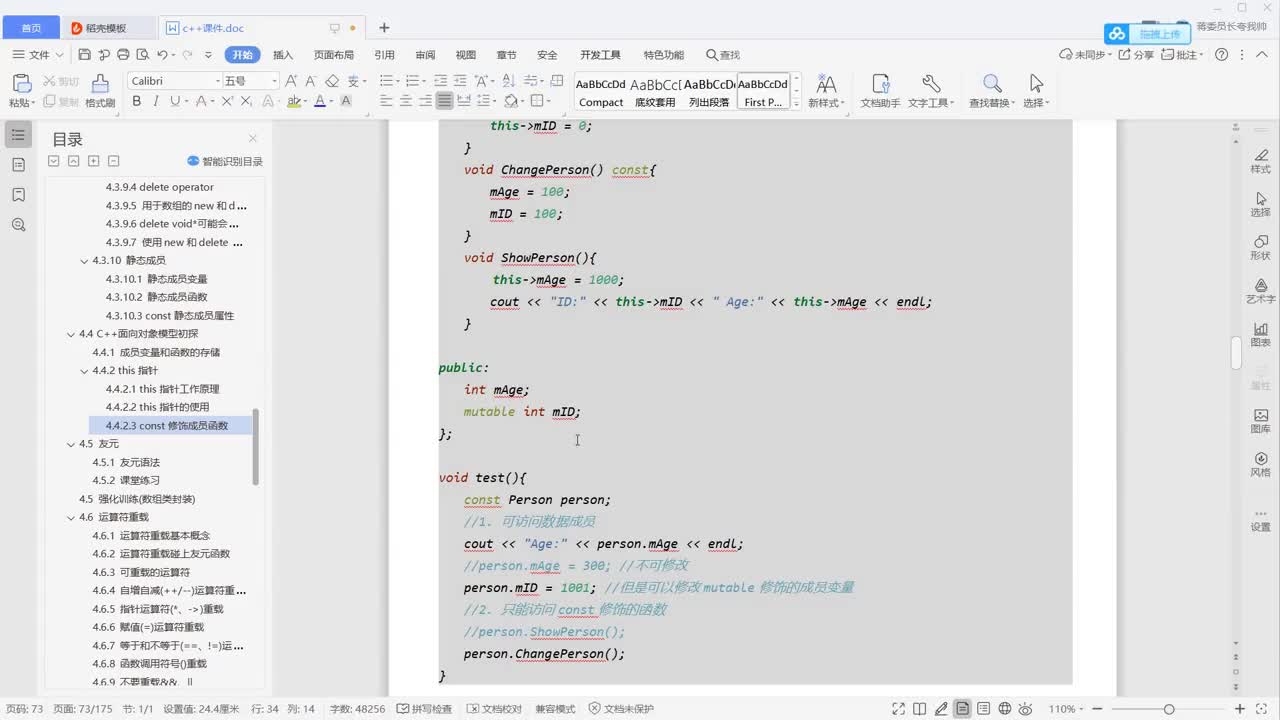
Task: Toggle Bold formatting
Action: click(x=137, y=101)
